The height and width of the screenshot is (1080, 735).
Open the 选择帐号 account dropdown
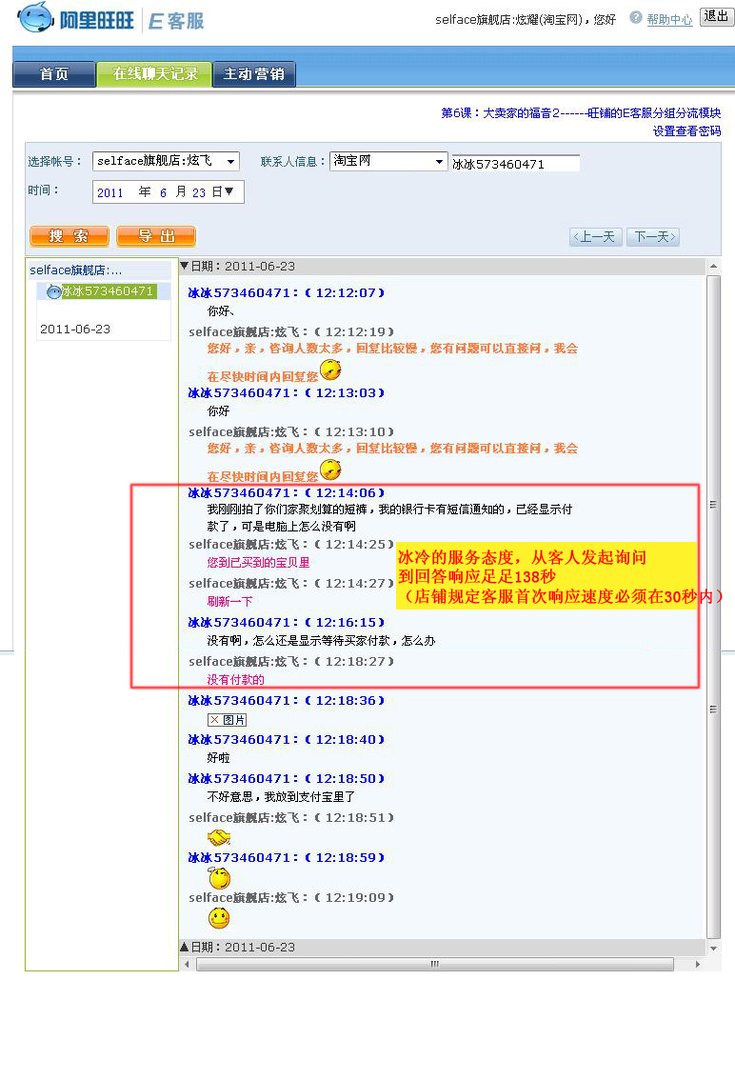click(166, 161)
